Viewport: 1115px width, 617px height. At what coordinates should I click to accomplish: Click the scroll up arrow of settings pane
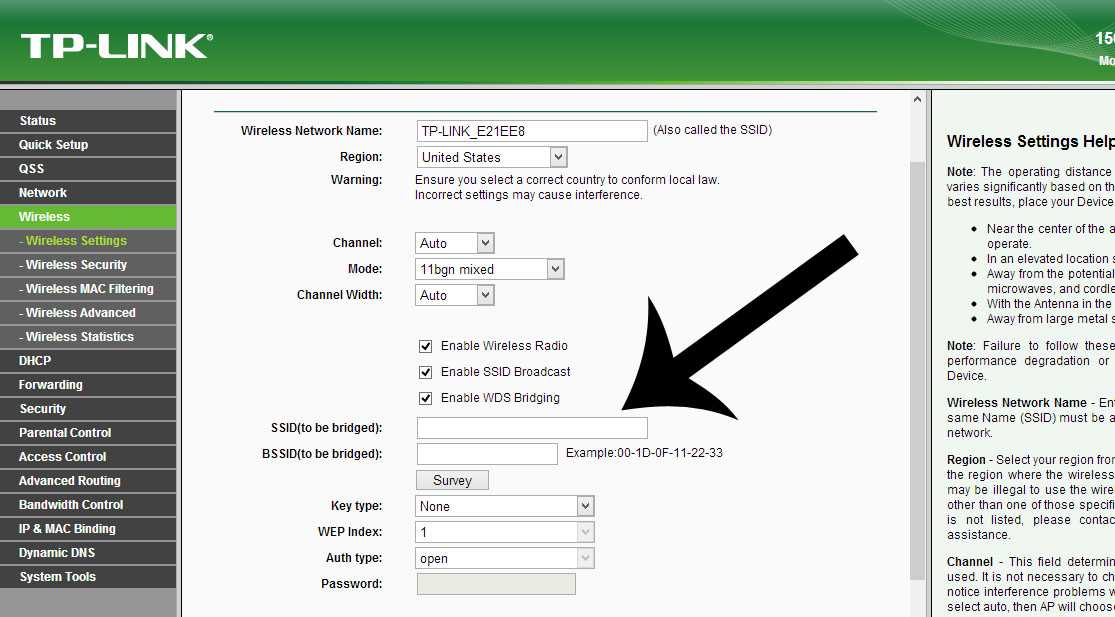point(918,100)
